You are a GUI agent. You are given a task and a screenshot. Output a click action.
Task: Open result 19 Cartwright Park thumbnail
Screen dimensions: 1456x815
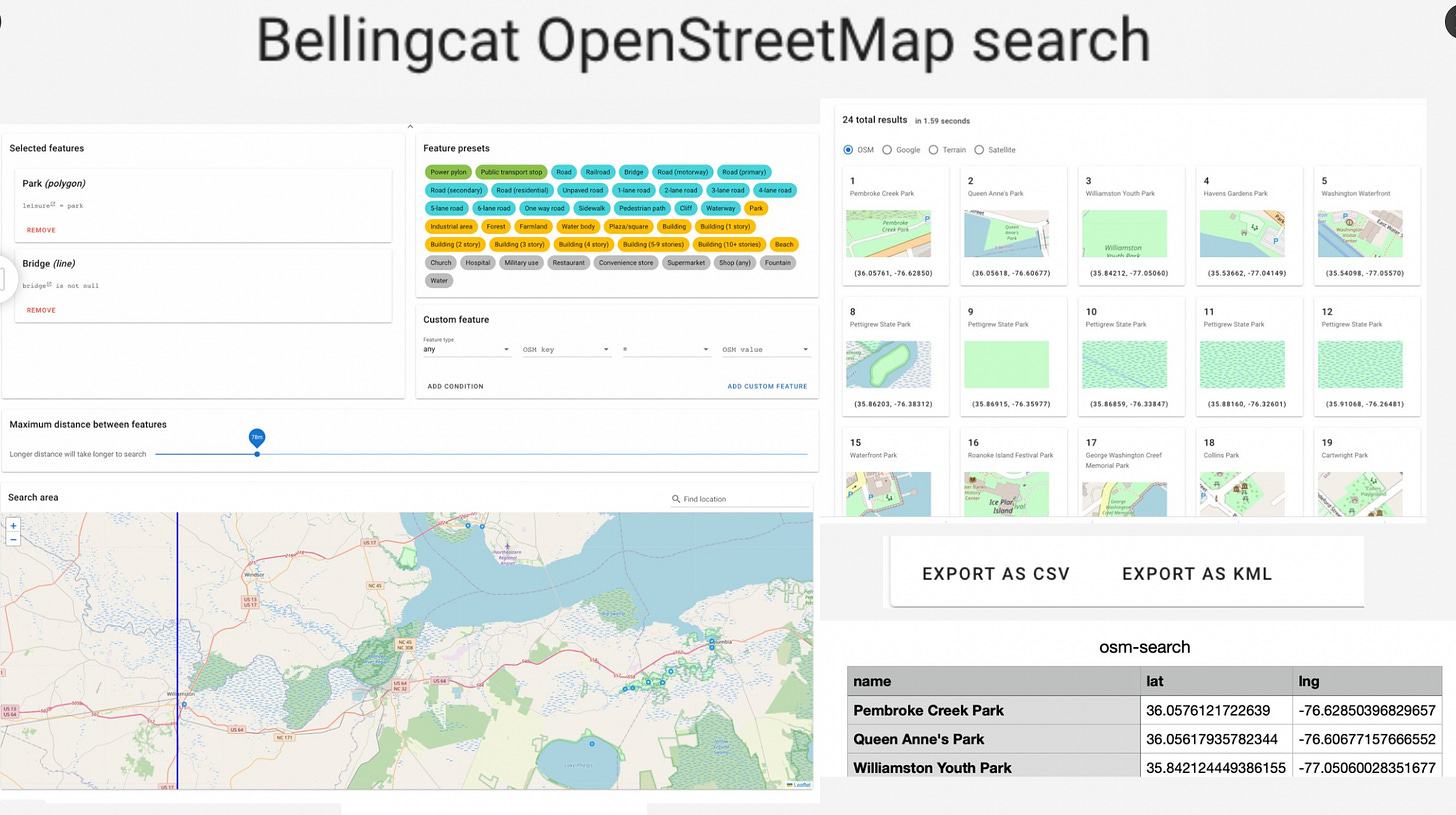click(x=1360, y=494)
